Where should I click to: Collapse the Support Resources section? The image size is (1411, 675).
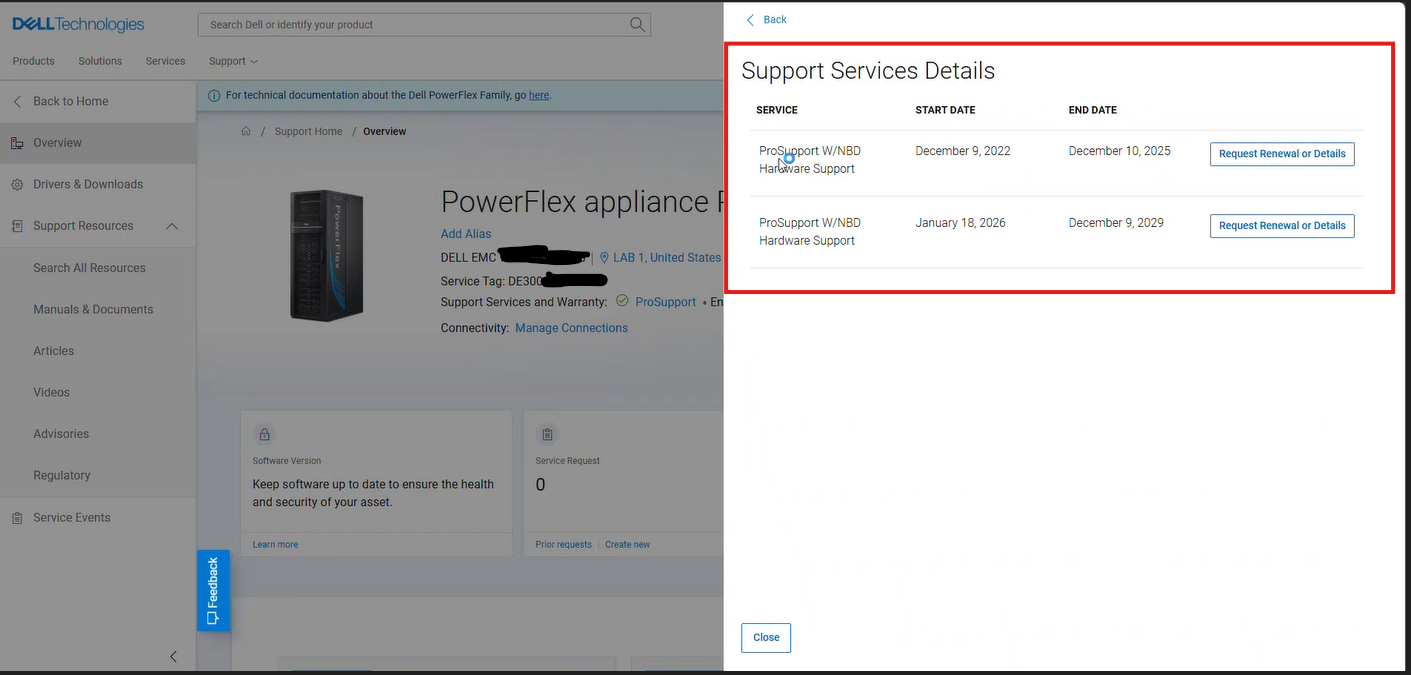[x=172, y=226]
